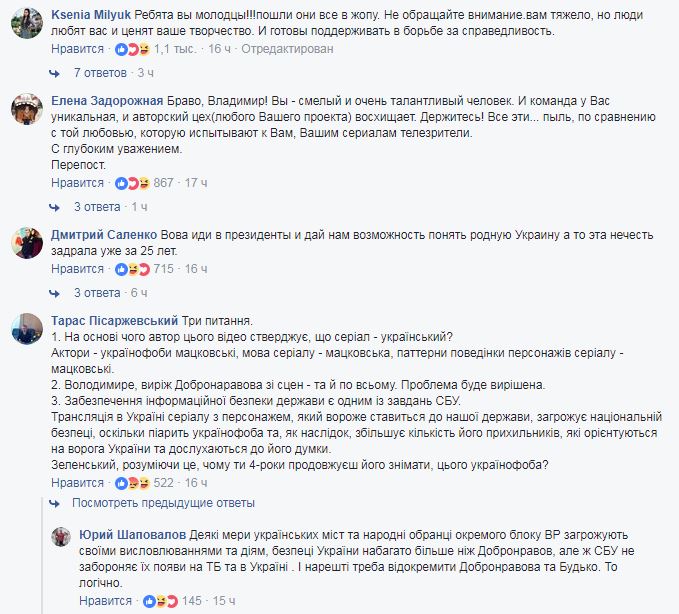Show previous replies via Посмотреть предыдущие ответы
679x614 pixels.
click(170, 502)
